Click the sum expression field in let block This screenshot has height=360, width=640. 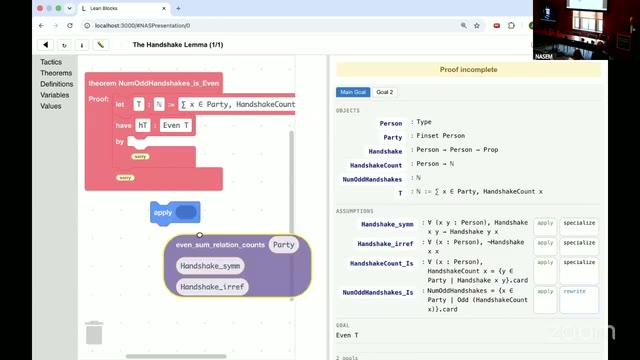pos(237,104)
